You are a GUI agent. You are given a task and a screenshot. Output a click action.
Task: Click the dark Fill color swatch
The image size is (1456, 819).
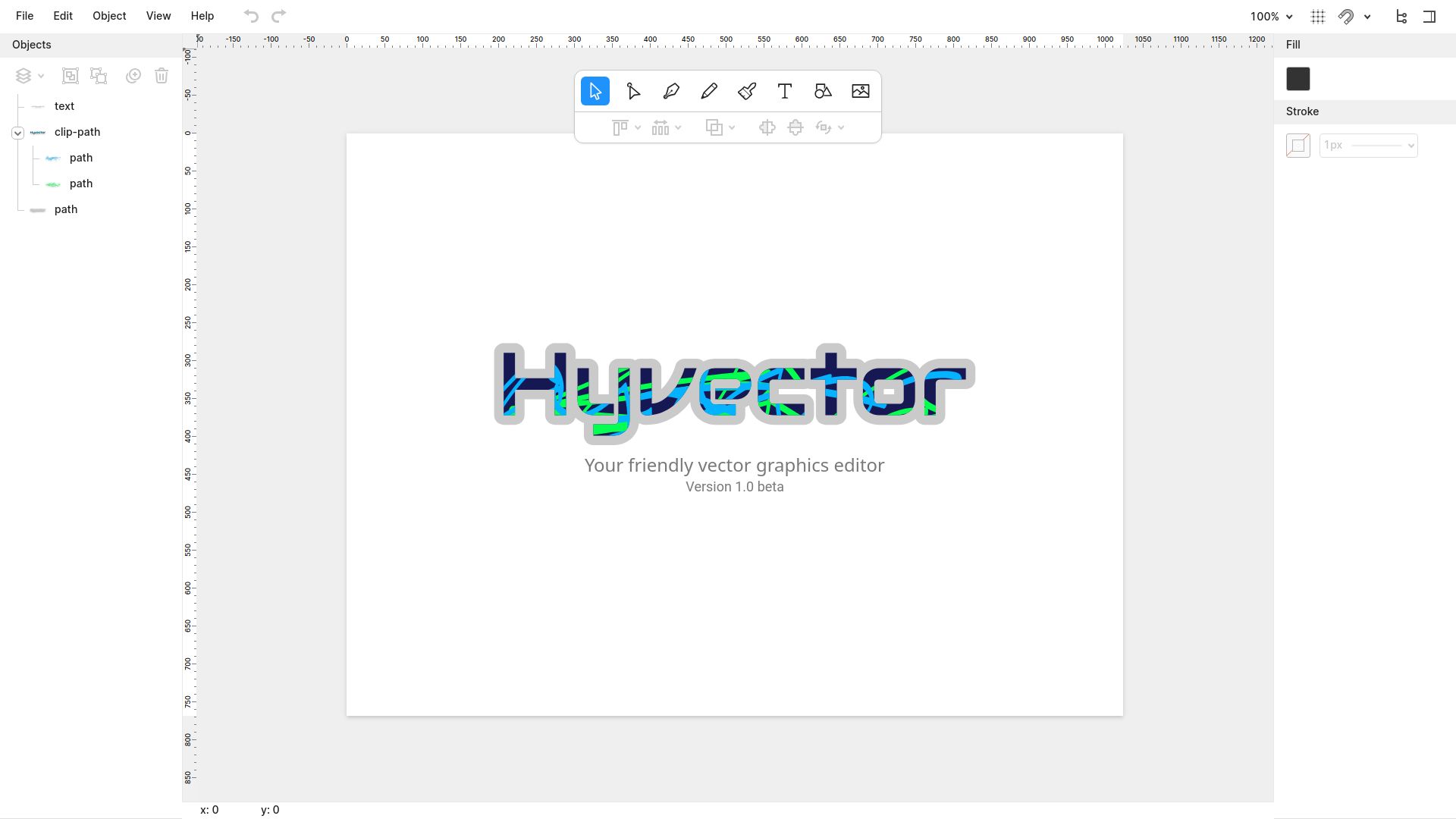tap(1298, 79)
